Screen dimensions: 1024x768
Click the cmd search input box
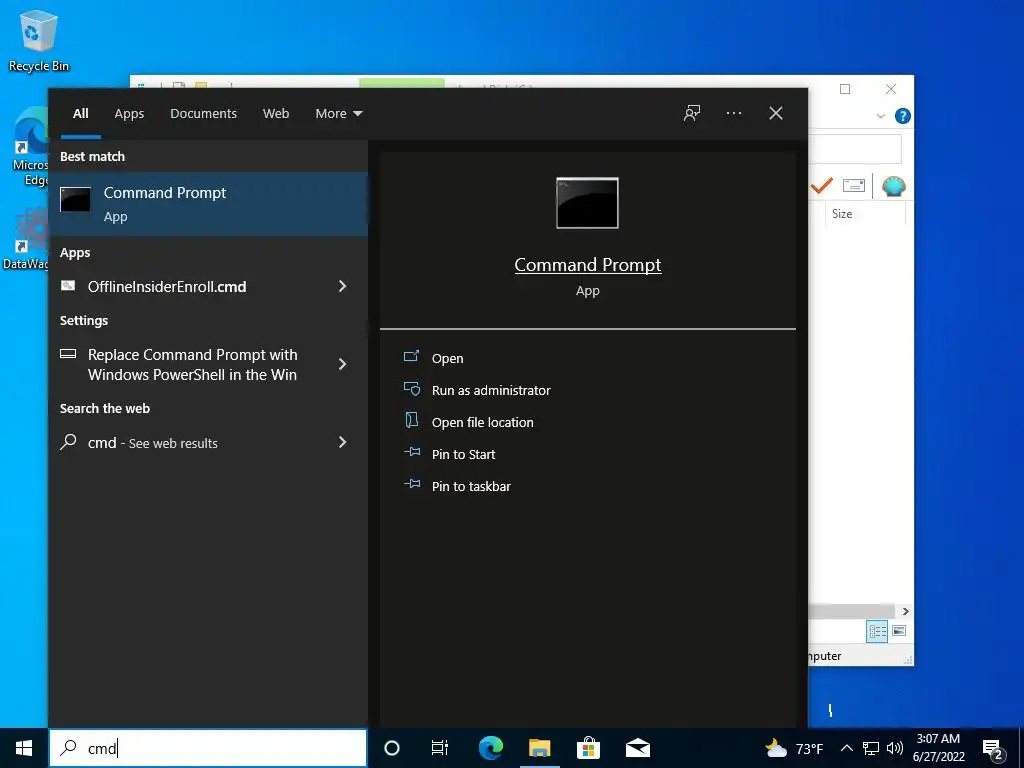(x=208, y=748)
